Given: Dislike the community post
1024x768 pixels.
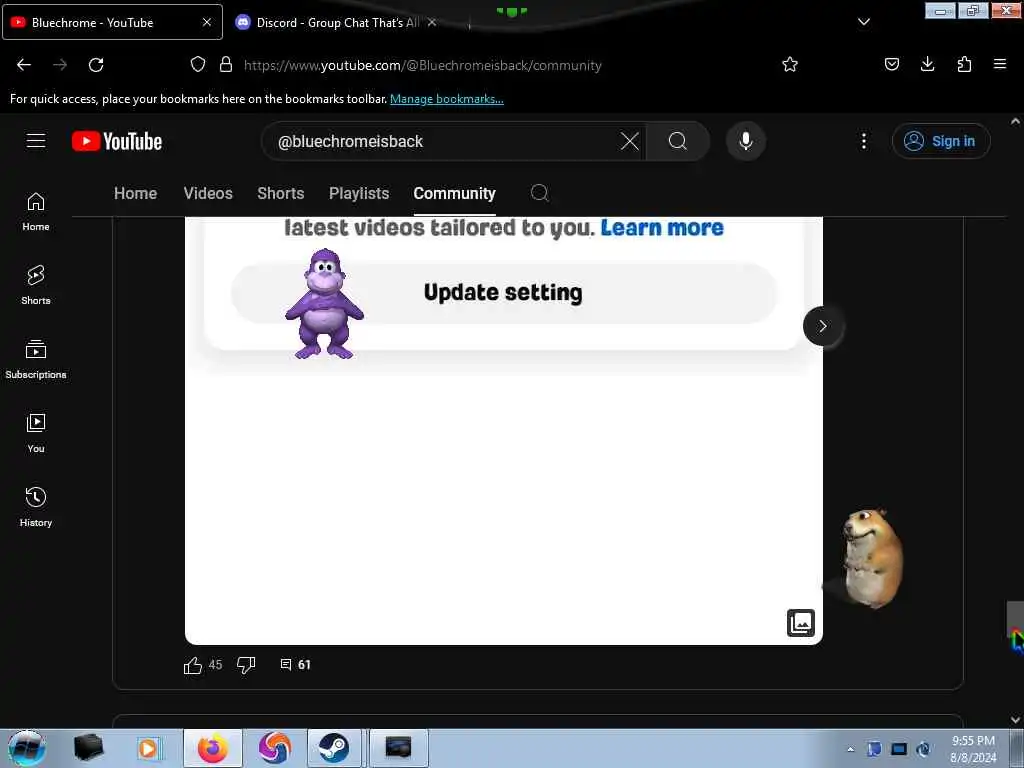Looking at the screenshot, I should [x=246, y=665].
